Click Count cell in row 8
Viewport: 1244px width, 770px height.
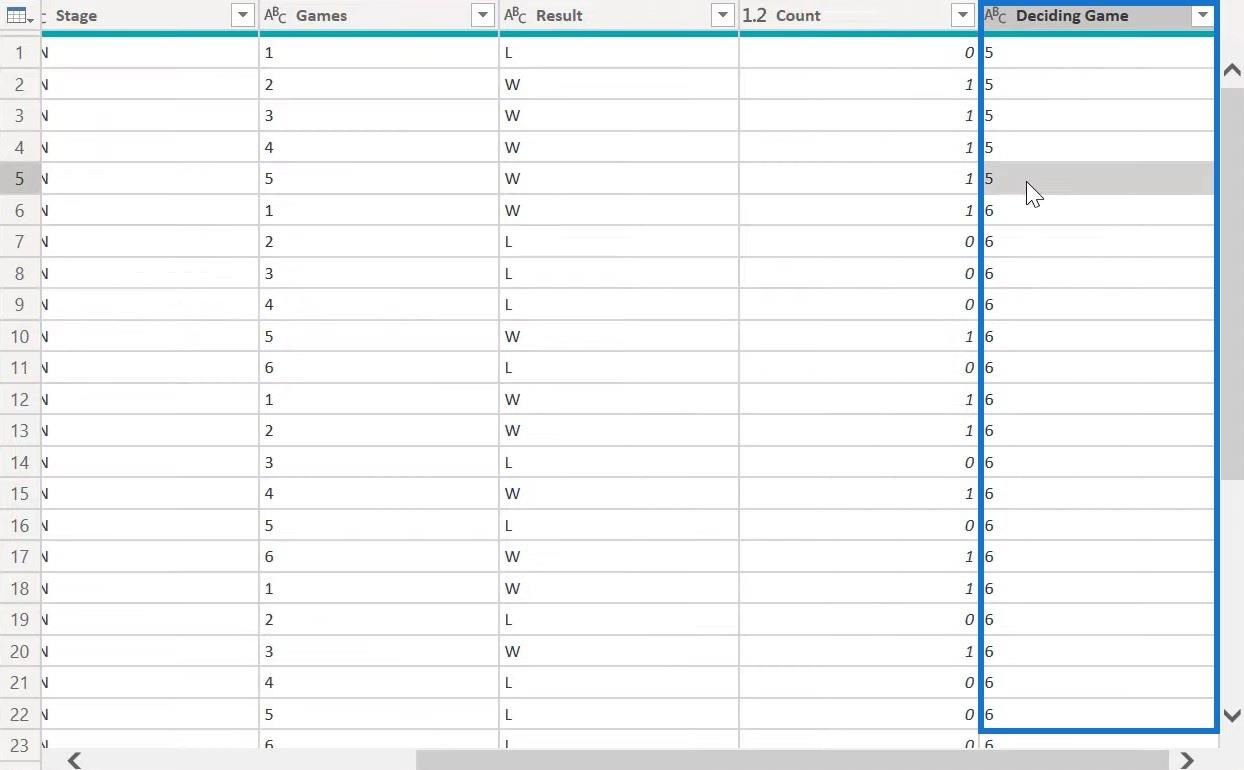(x=859, y=274)
